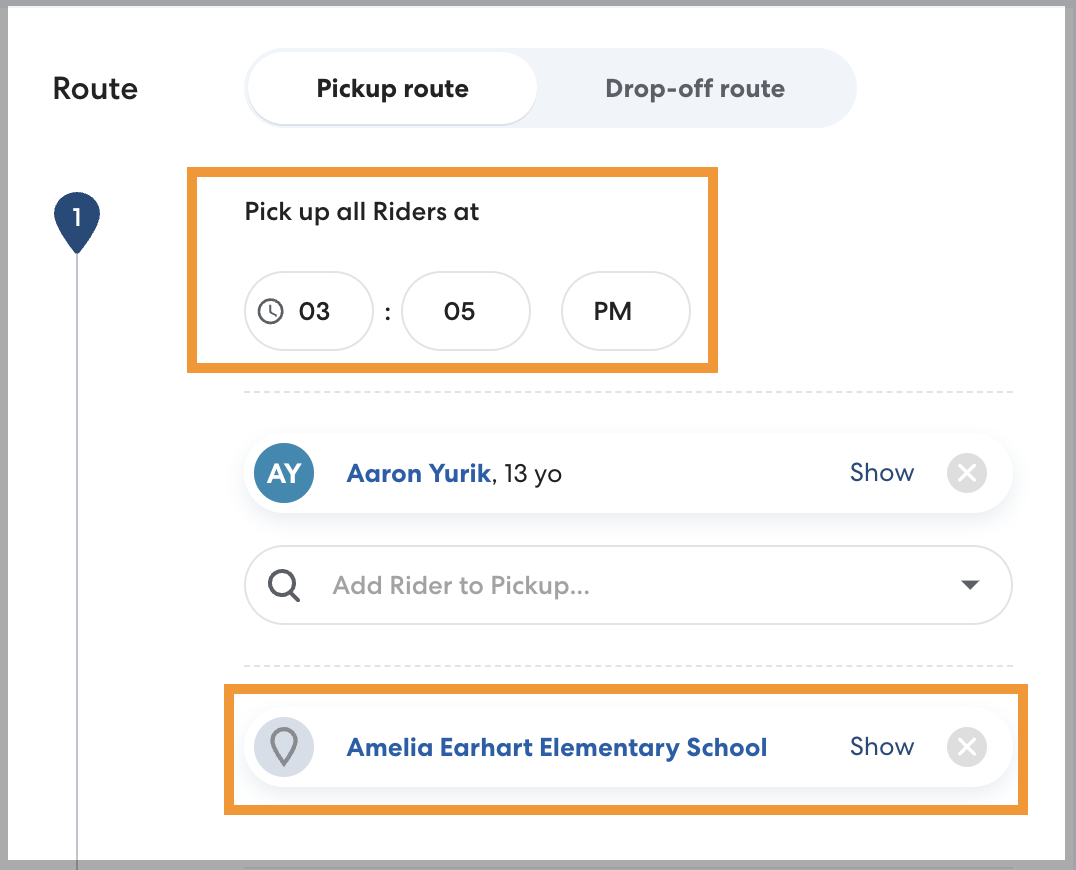Viewport: 1076px width, 870px height.
Task: Click the Pick up all Riders label
Action: [x=362, y=212]
